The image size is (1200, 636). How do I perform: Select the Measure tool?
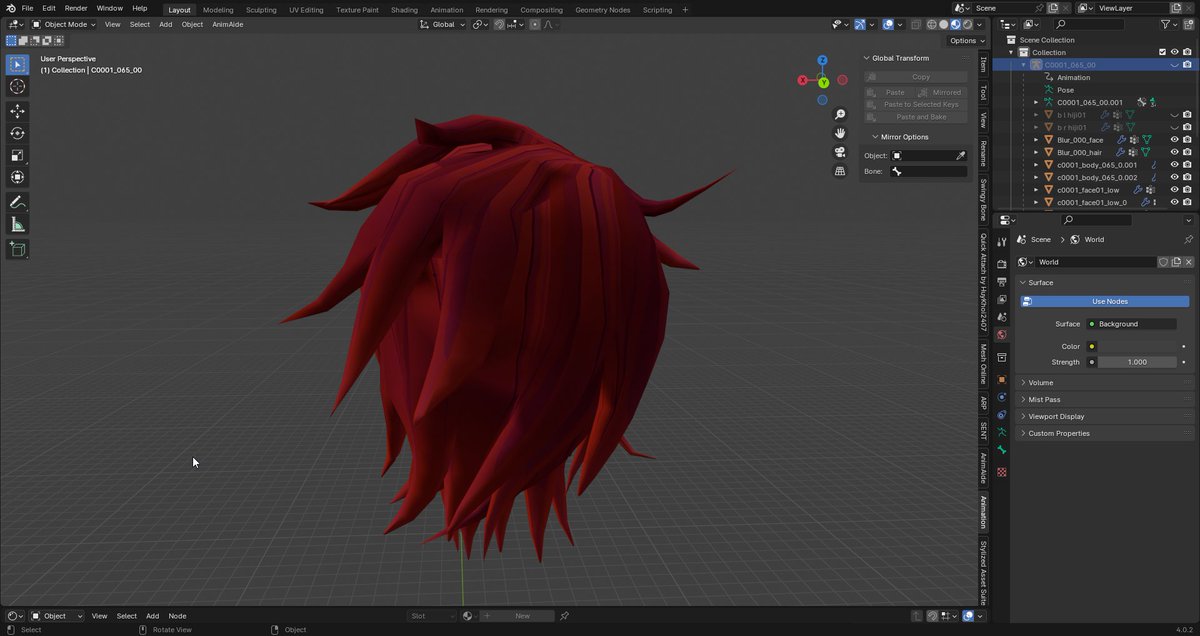click(x=17, y=224)
